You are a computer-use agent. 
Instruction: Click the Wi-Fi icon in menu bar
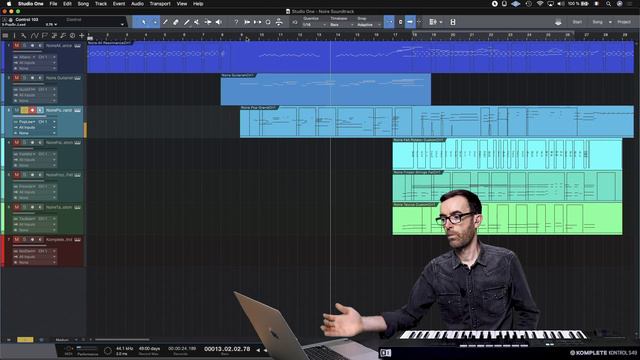[x=540, y=4]
